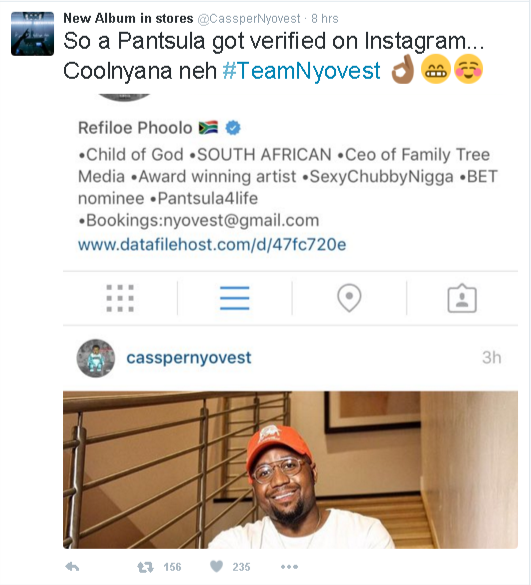Image resolution: width=531 pixels, height=585 pixels.
Task: Open the tagged photos icon
Action: [x=462, y=298]
